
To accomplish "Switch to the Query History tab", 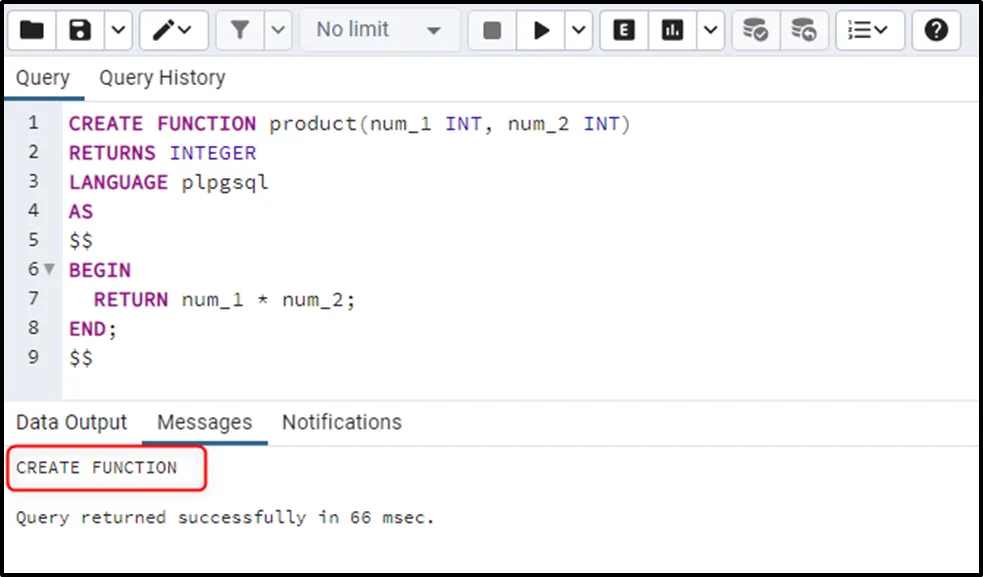I will click(x=162, y=78).
